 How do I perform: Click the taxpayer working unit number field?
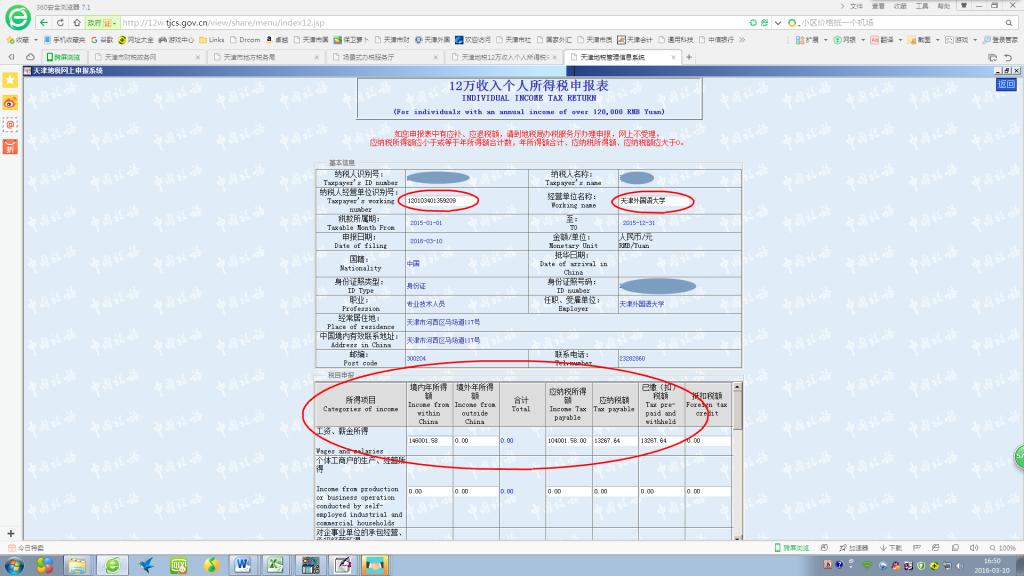[x=439, y=201]
